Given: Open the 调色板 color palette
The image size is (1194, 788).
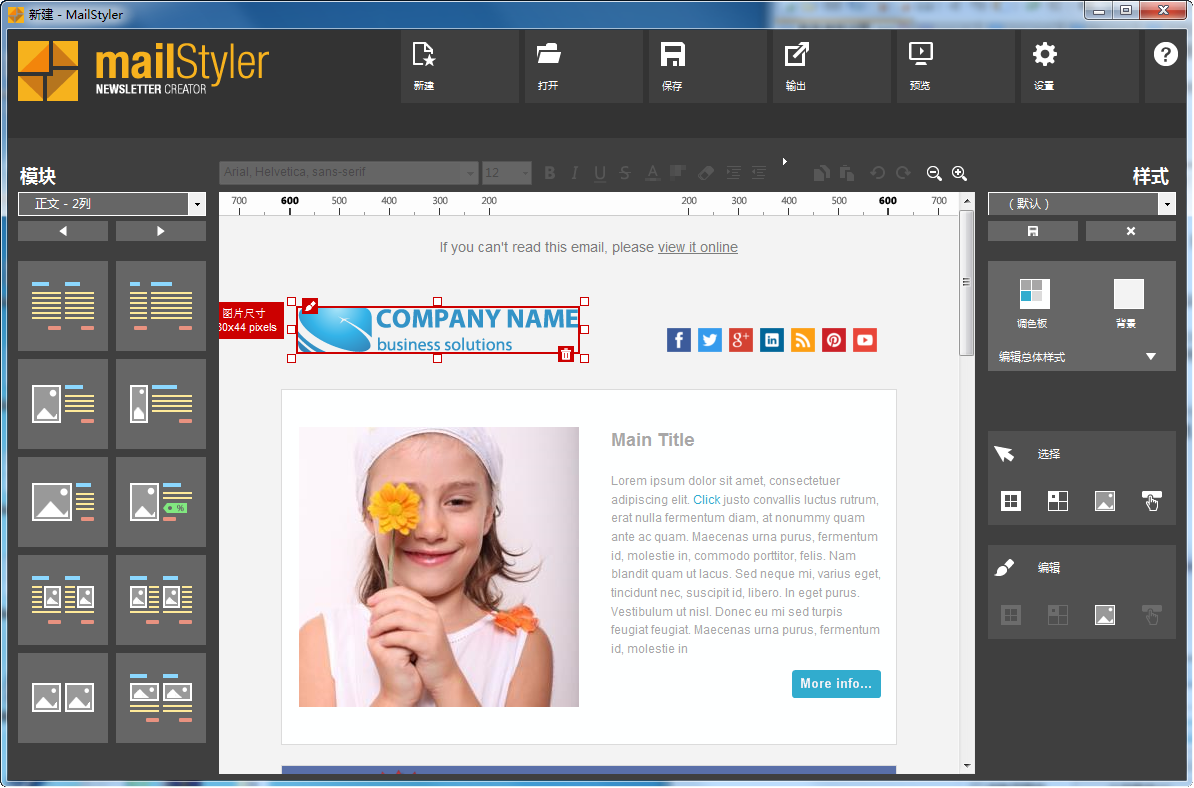Looking at the screenshot, I should 1033,293.
